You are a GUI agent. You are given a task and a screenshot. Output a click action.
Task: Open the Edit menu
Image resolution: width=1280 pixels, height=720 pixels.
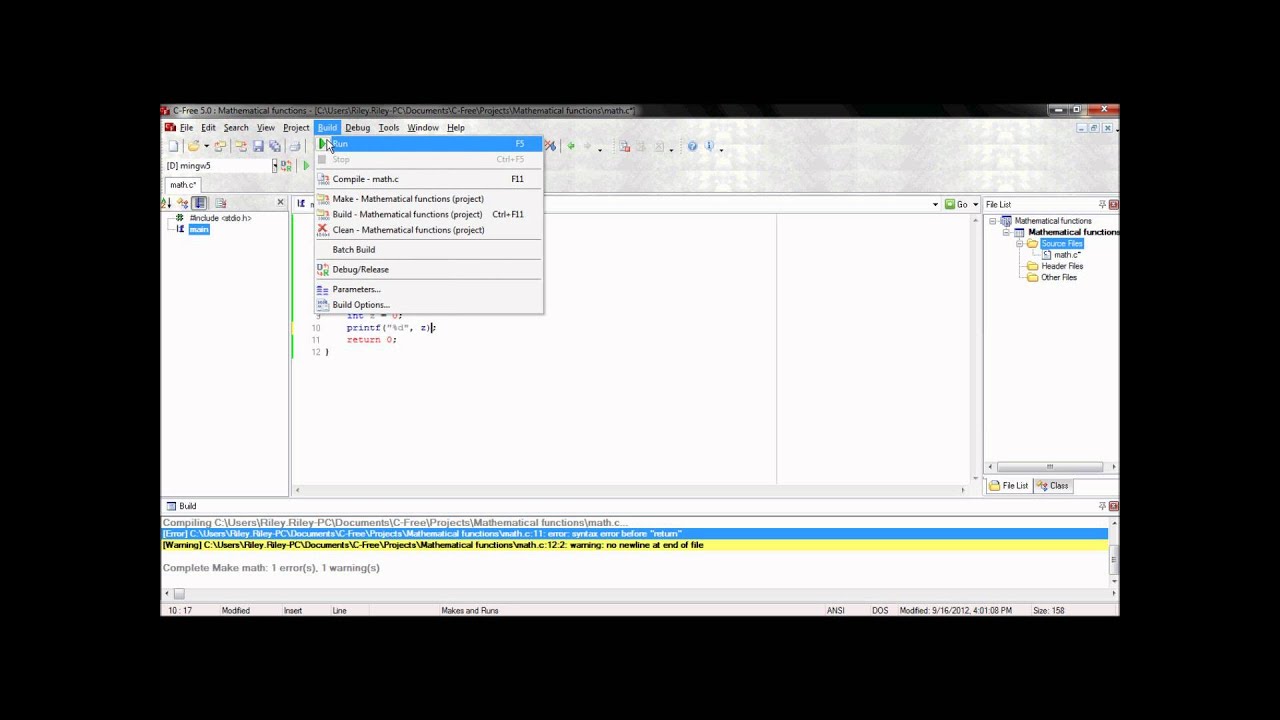pos(208,128)
